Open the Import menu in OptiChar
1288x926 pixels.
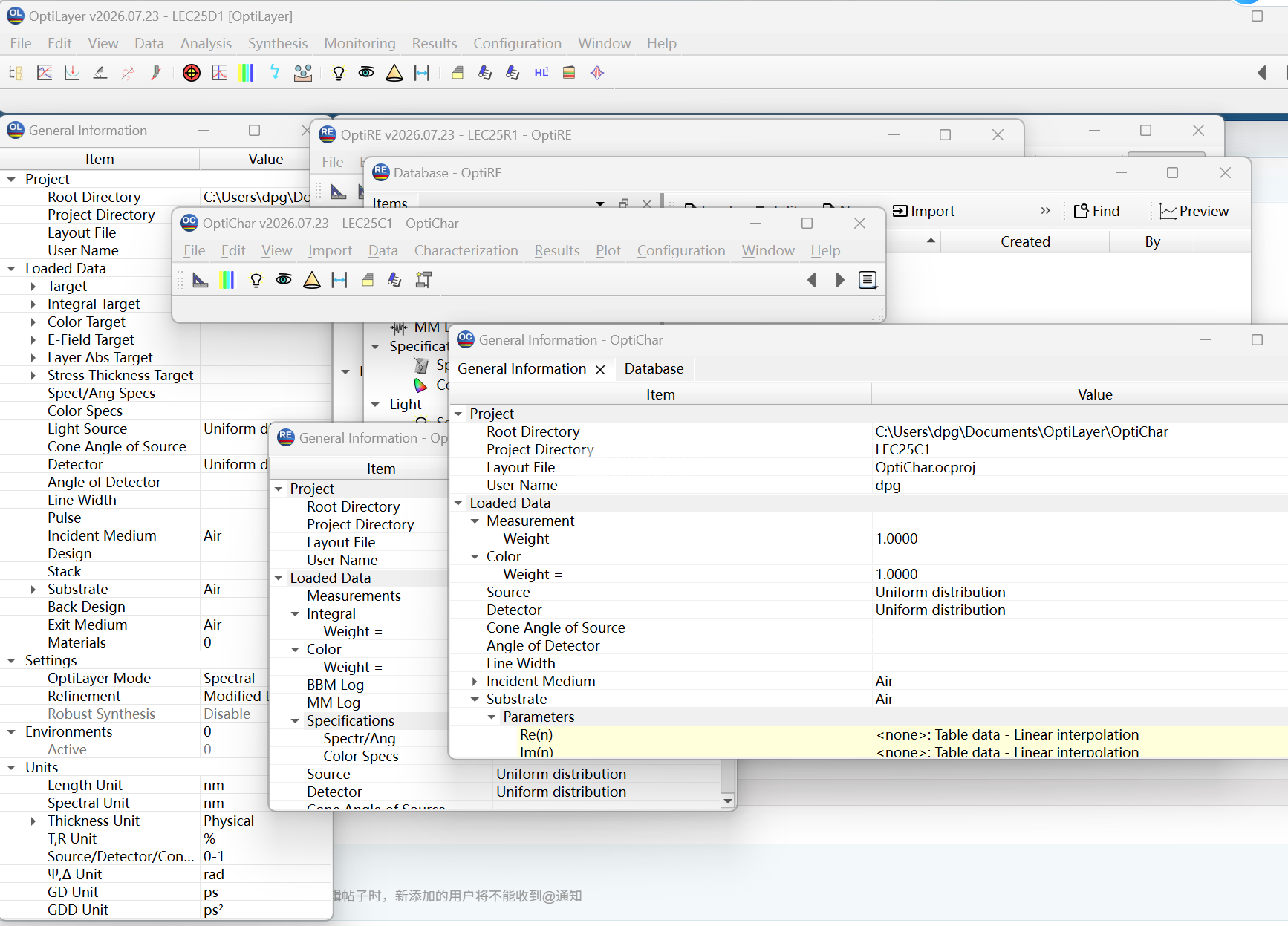[330, 251]
